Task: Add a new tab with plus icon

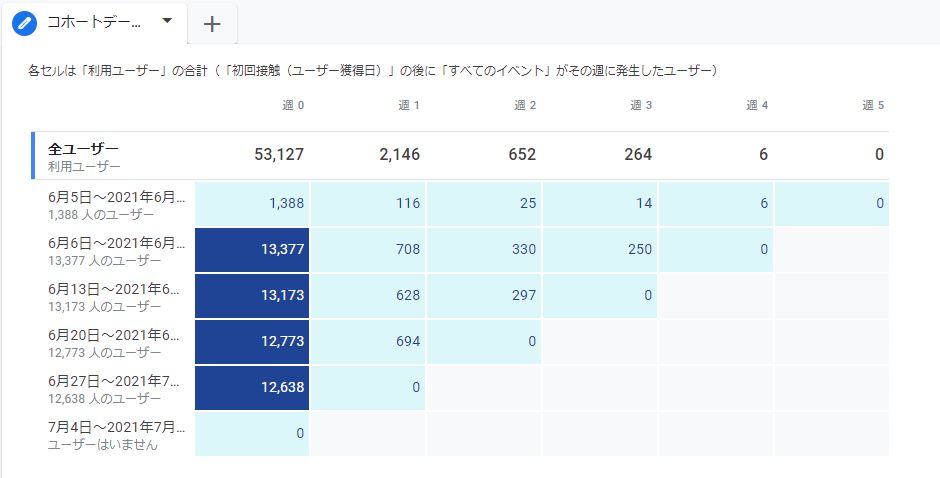Action: click(x=212, y=24)
